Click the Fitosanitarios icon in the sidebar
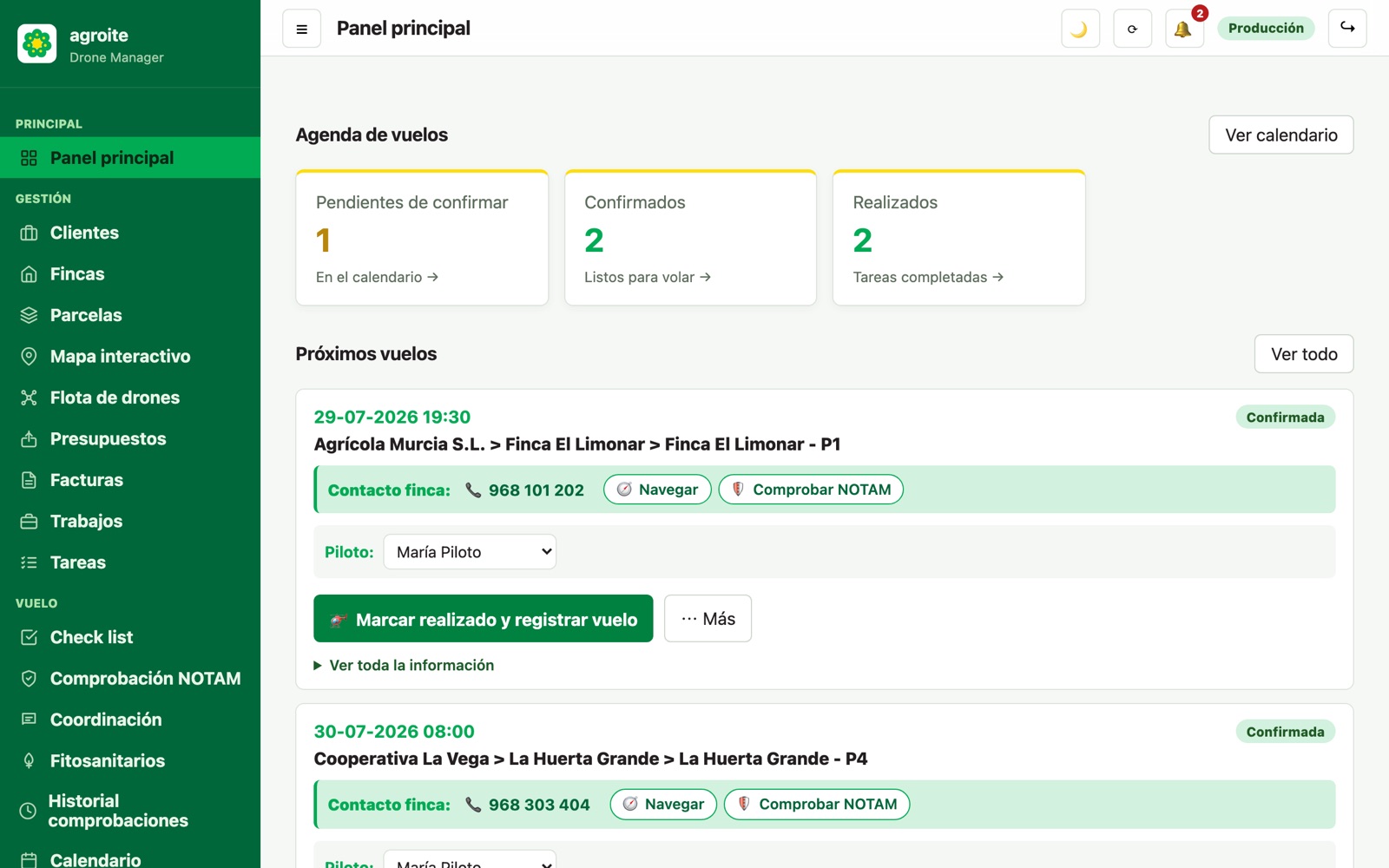This screenshot has height=868, width=1389. (29, 761)
